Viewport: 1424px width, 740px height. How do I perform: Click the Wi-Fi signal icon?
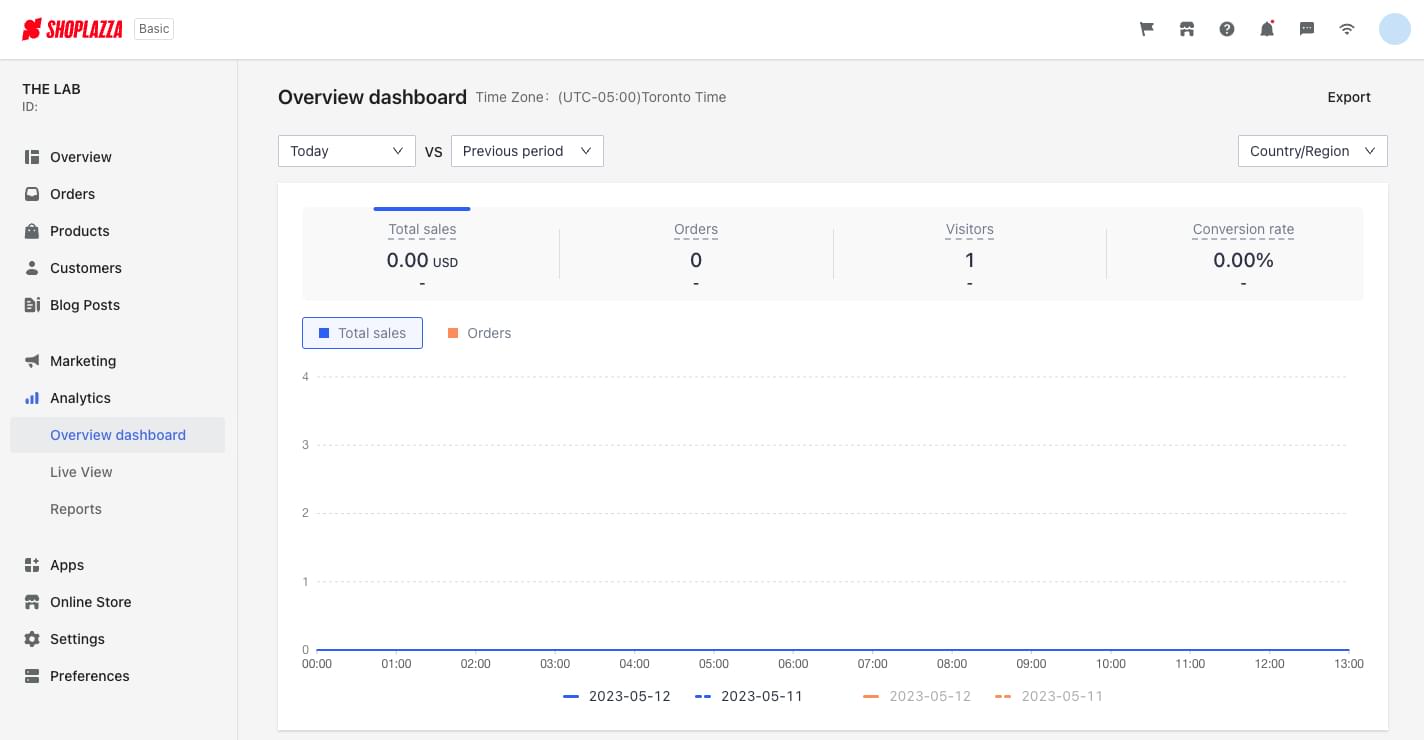1347,29
